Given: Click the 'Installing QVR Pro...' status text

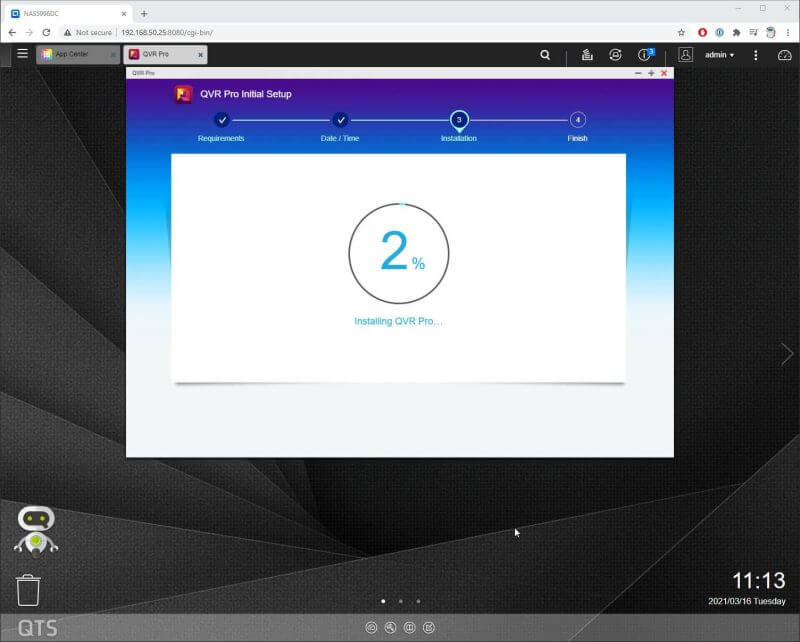Looking at the screenshot, I should click(398, 321).
